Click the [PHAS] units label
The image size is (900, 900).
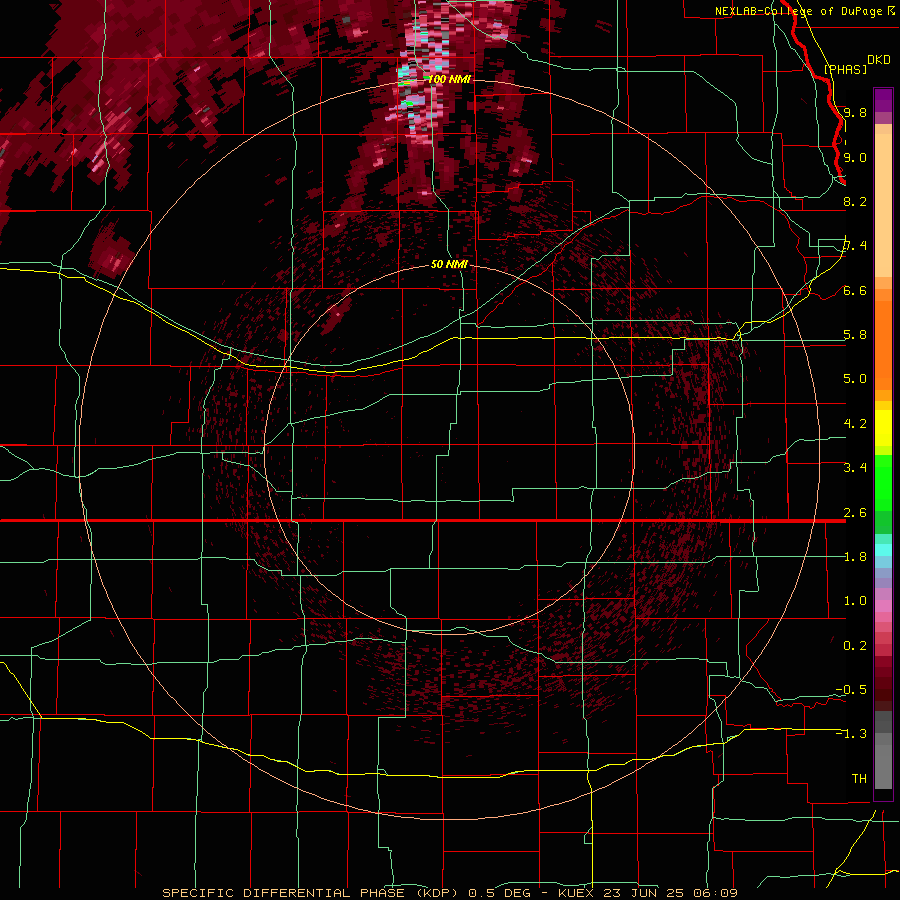(845, 69)
